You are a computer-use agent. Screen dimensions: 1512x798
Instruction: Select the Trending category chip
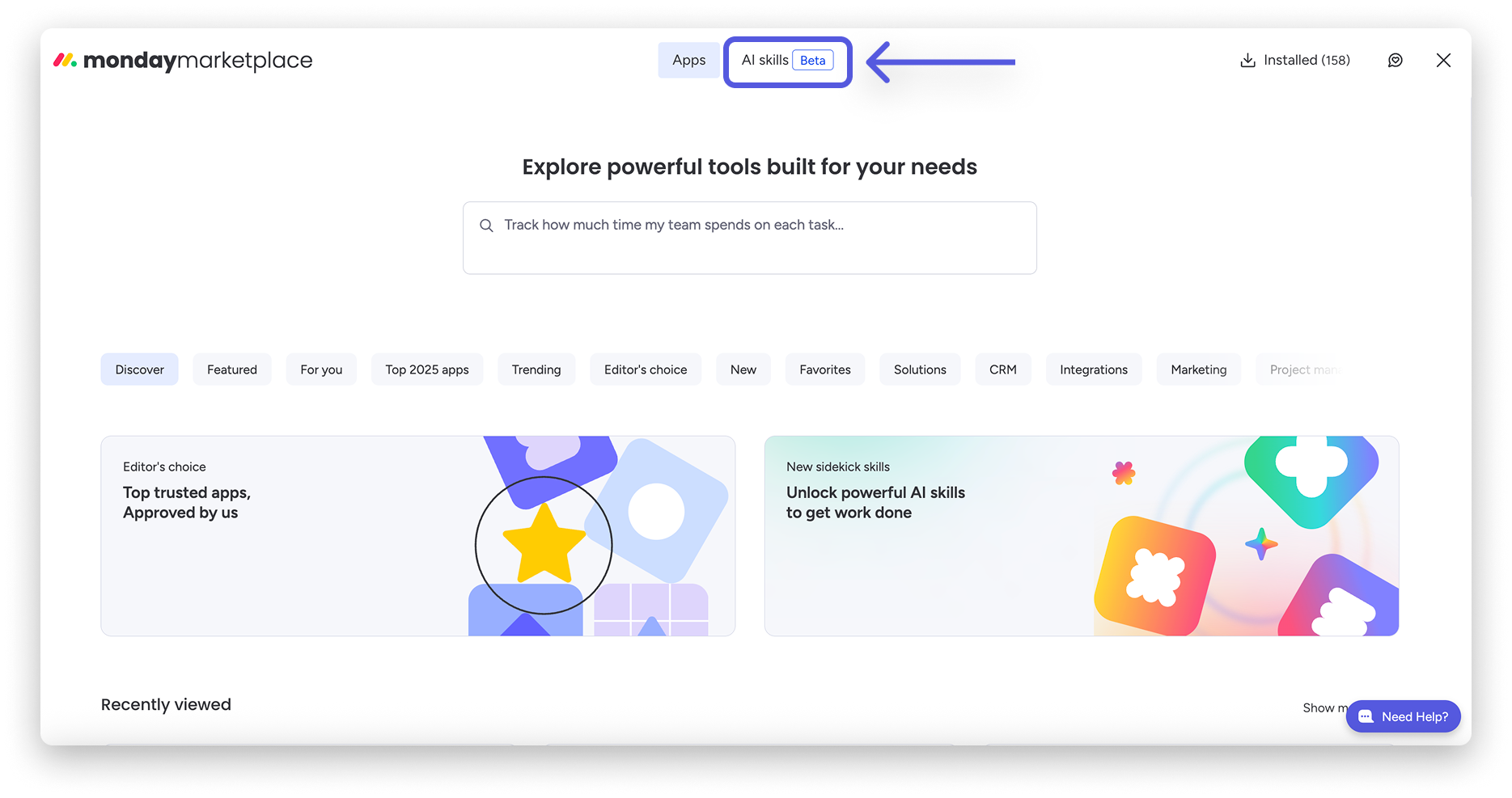pyautogui.click(x=536, y=369)
